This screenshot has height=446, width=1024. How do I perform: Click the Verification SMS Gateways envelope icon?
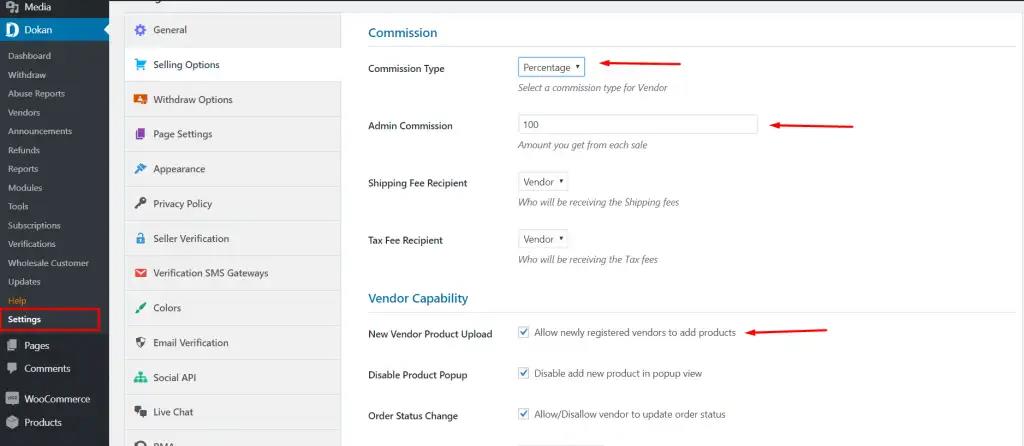click(141, 273)
